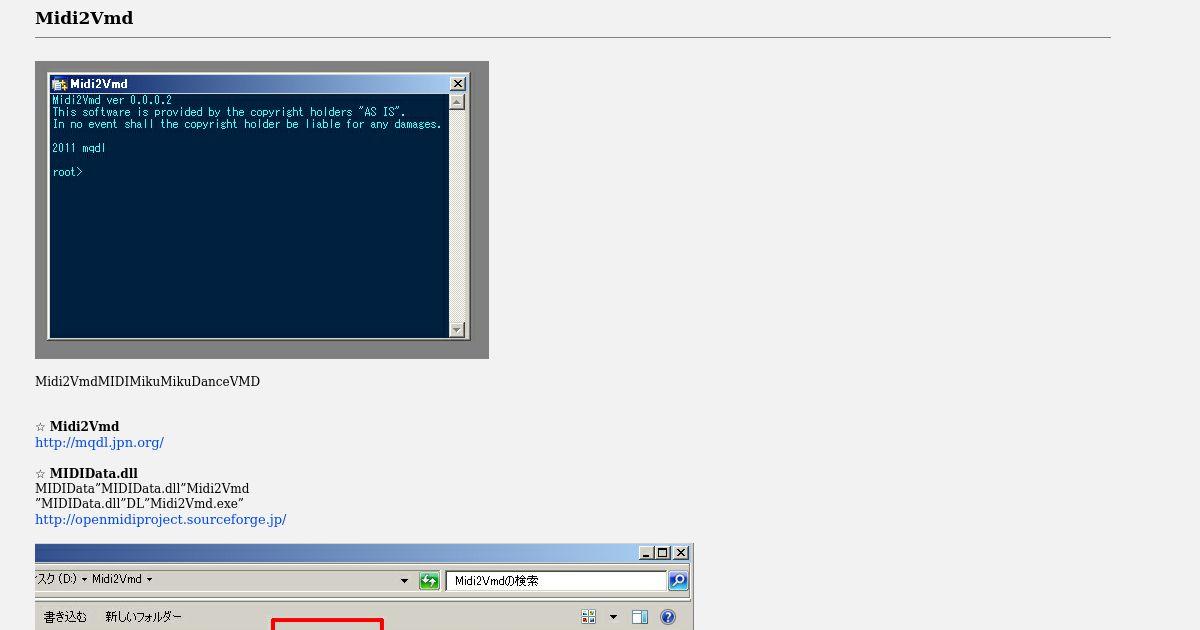
Task: Click the green refresh icon in Explorer address bar
Action: [429, 581]
